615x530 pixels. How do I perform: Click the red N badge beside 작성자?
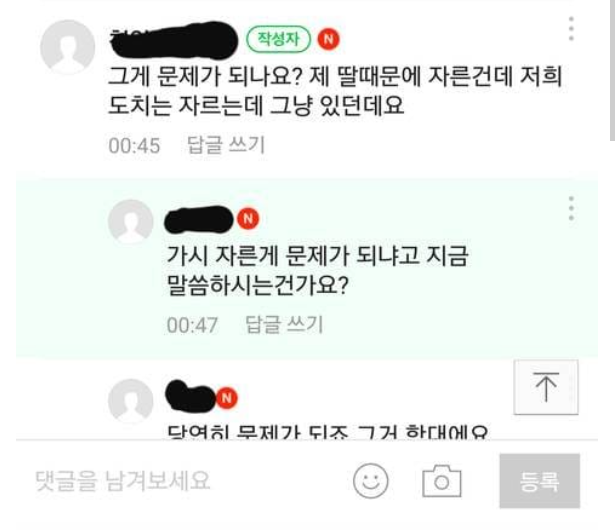click(328, 39)
